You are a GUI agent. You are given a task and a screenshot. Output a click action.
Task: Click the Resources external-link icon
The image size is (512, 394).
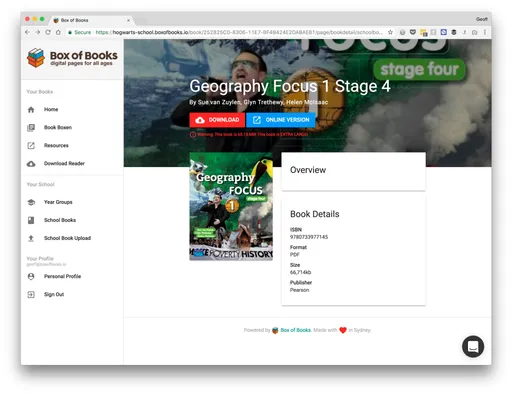click(x=31, y=146)
